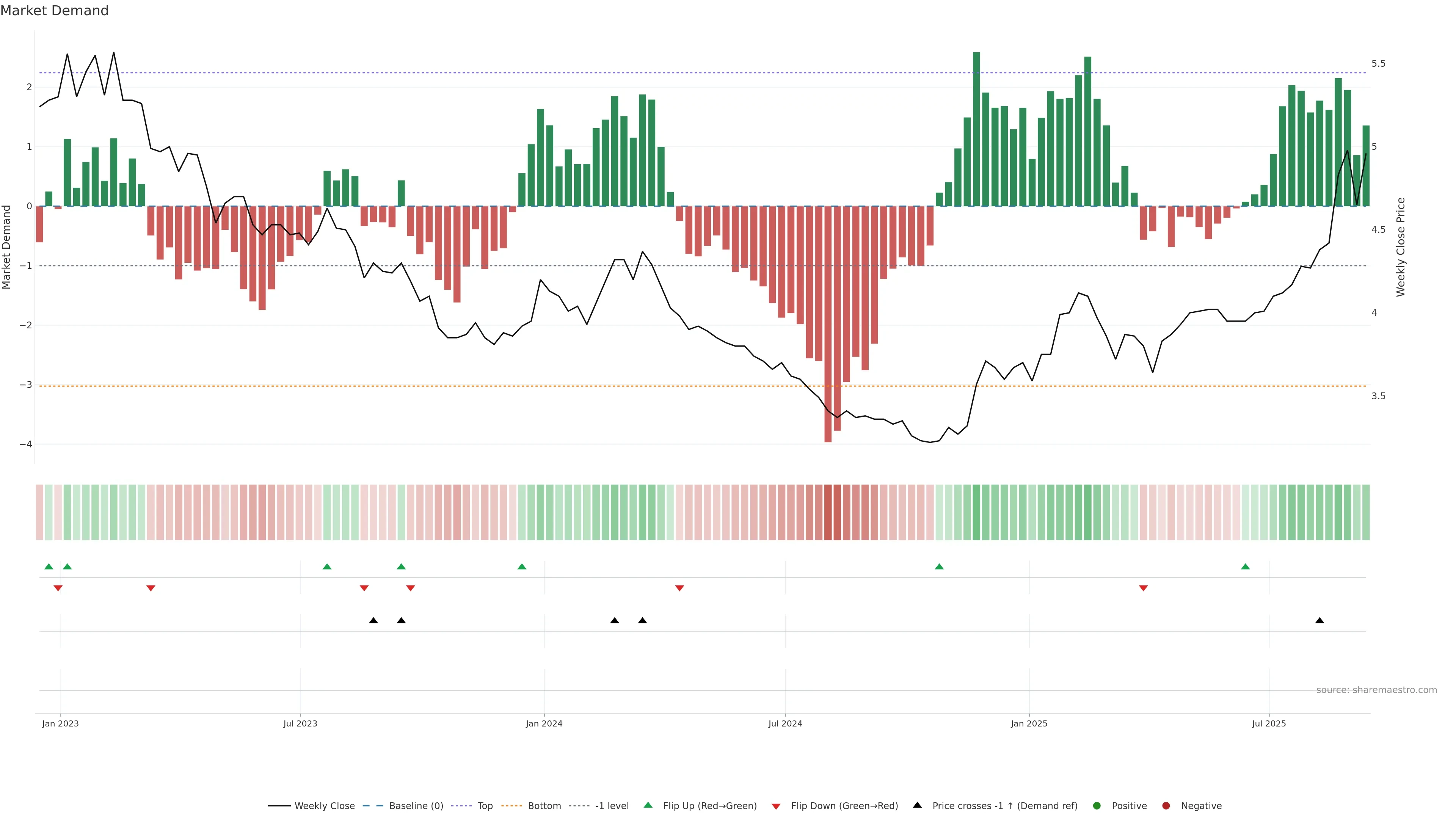Click the Market Demand chart title
The width and height of the screenshot is (1456, 819).
(x=54, y=11)
